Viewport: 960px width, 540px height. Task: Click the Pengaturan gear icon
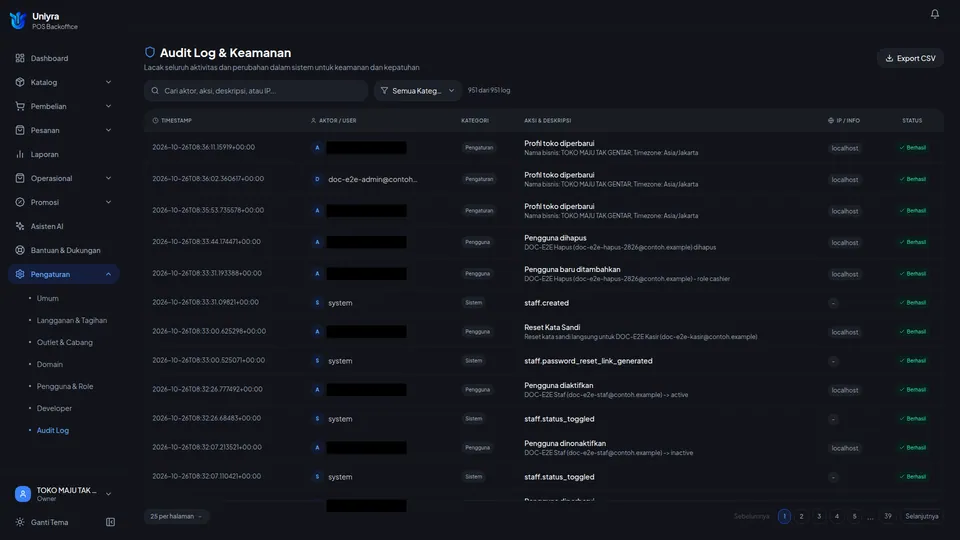click(20, 274)
